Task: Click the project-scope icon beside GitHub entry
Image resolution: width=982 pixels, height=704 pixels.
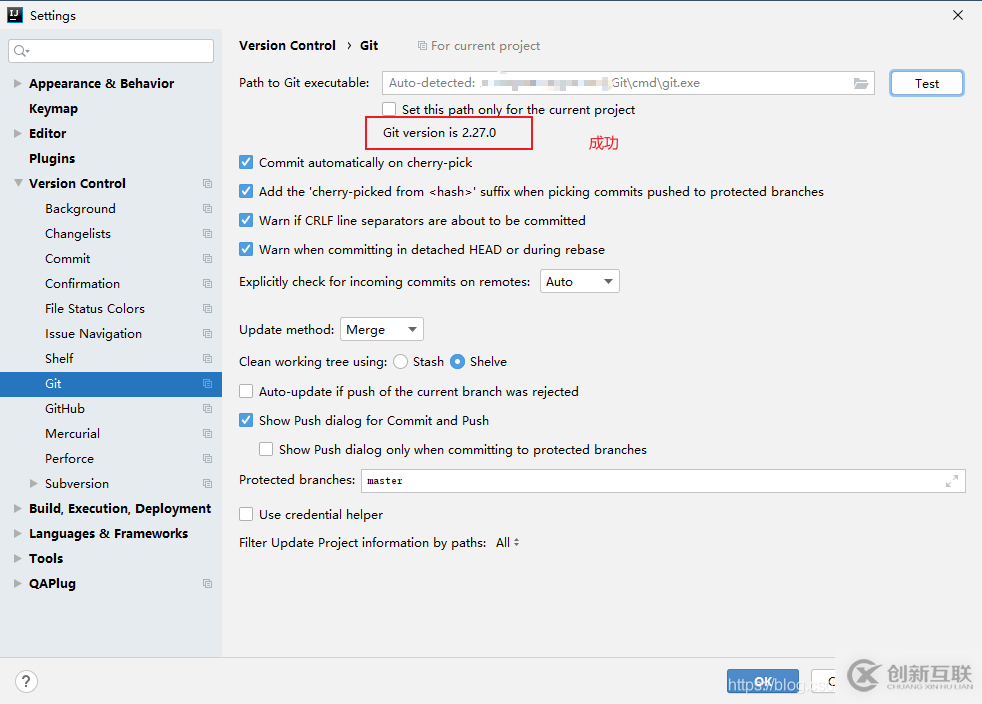Action: point(207,408)
